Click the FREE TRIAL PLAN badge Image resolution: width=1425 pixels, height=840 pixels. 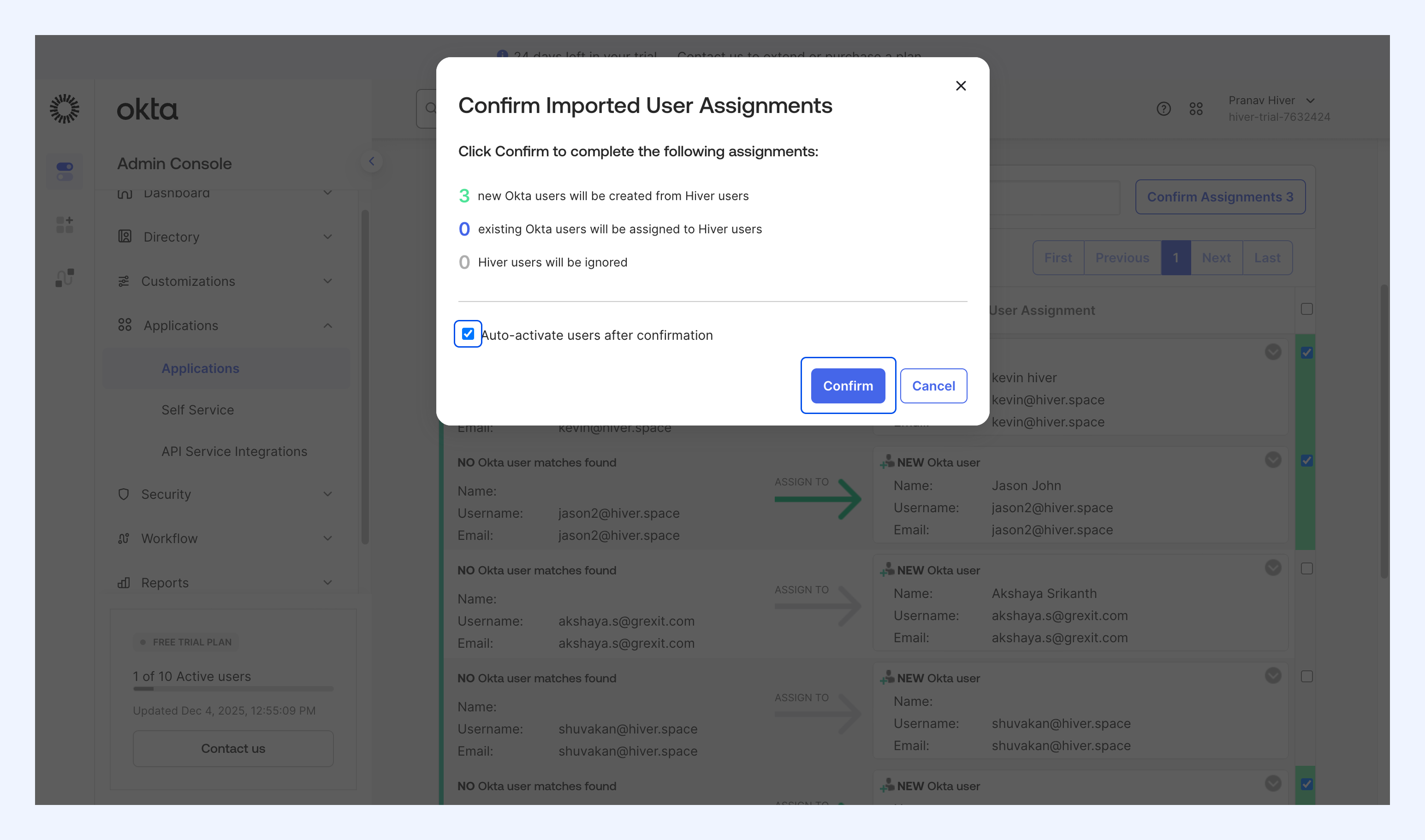click(186, 642)
